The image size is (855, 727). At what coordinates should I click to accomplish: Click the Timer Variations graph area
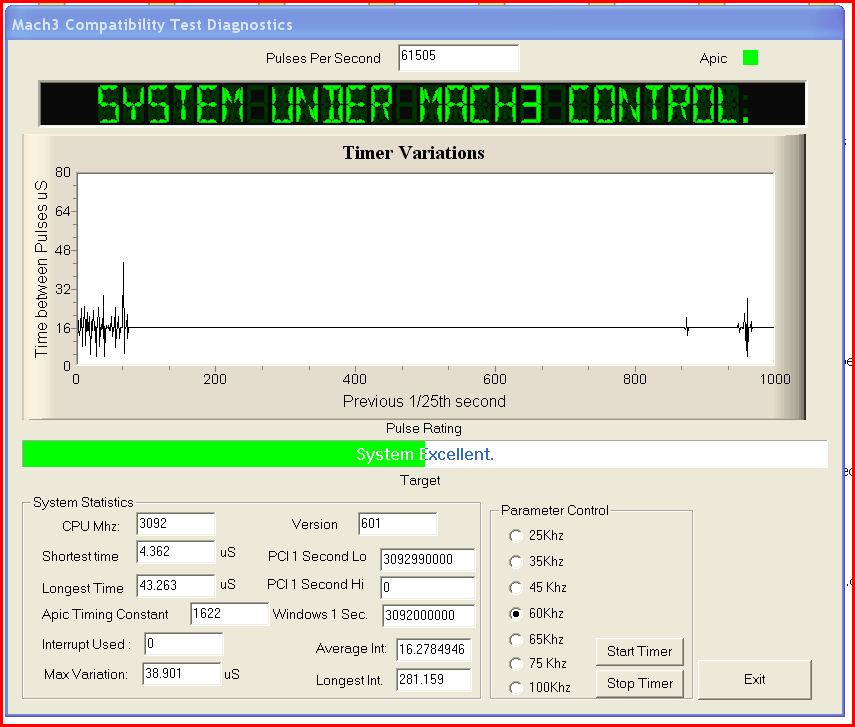[425, 269]
